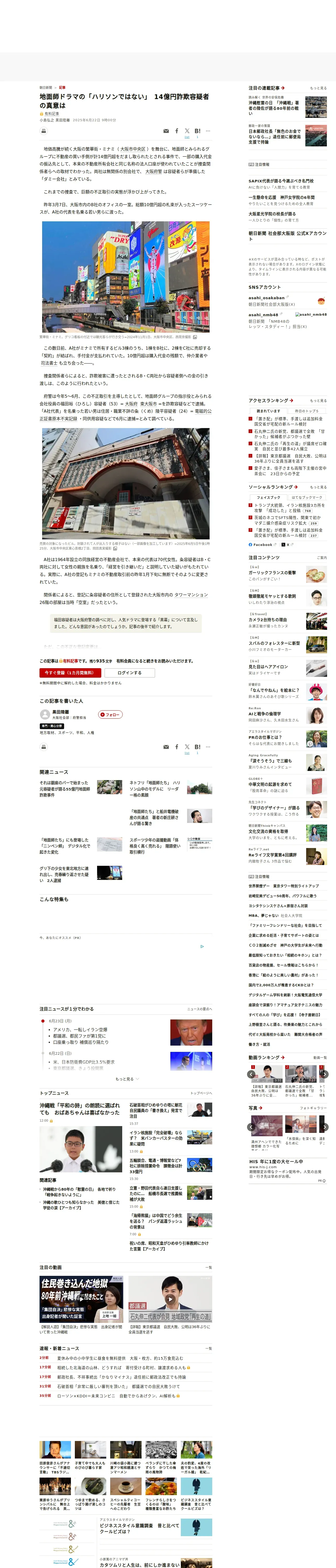This screenshot has width=336, height=1568.
Task: Click 今すぐ登録（1カ月間無料） button
Action: tap(70, 673)
